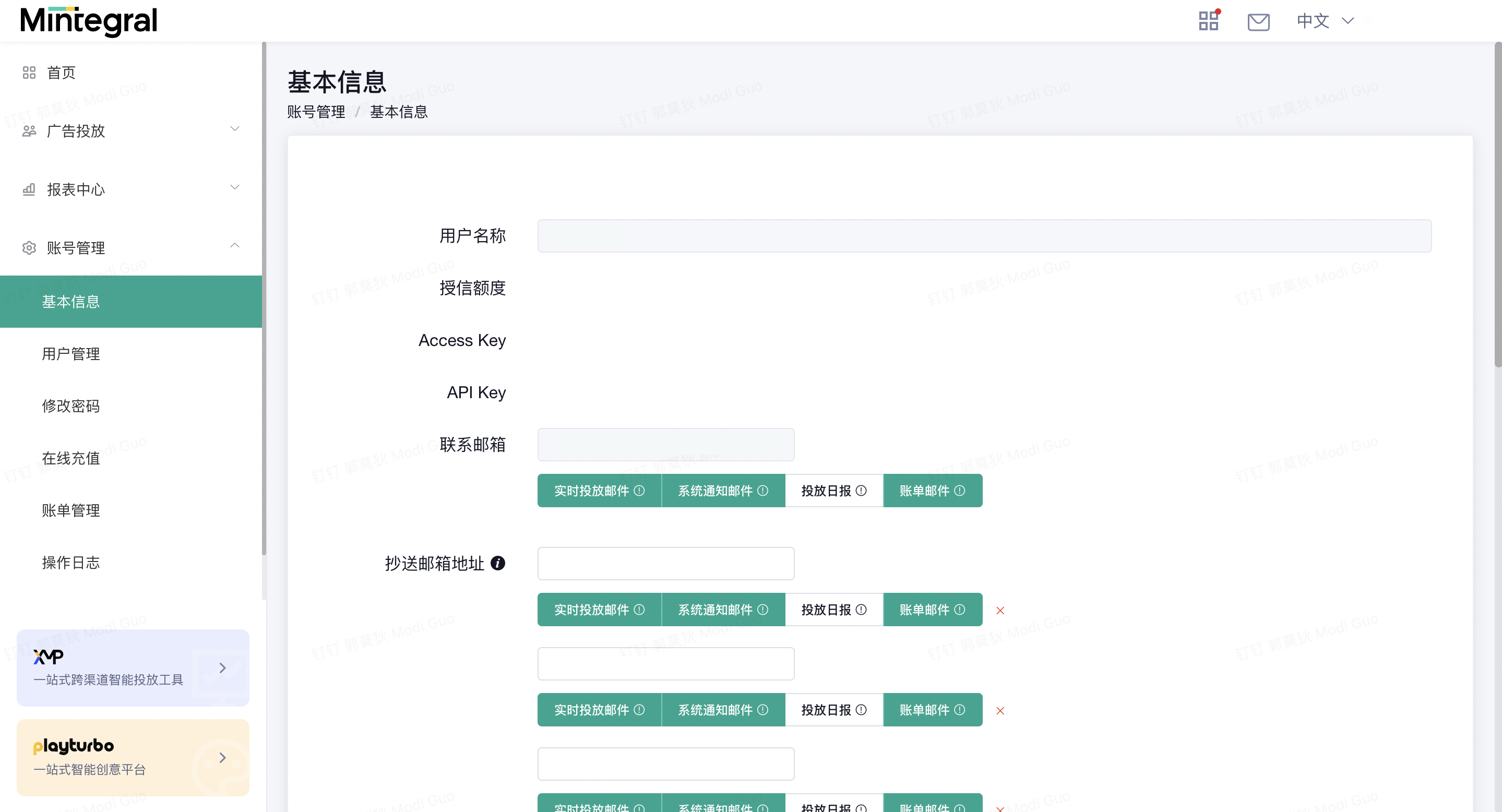The width and height of the screenshot is (1502, 812).
Task: Click info icon on second CC 投放日报
Action: pyautogui.click(x=861, y=710)
